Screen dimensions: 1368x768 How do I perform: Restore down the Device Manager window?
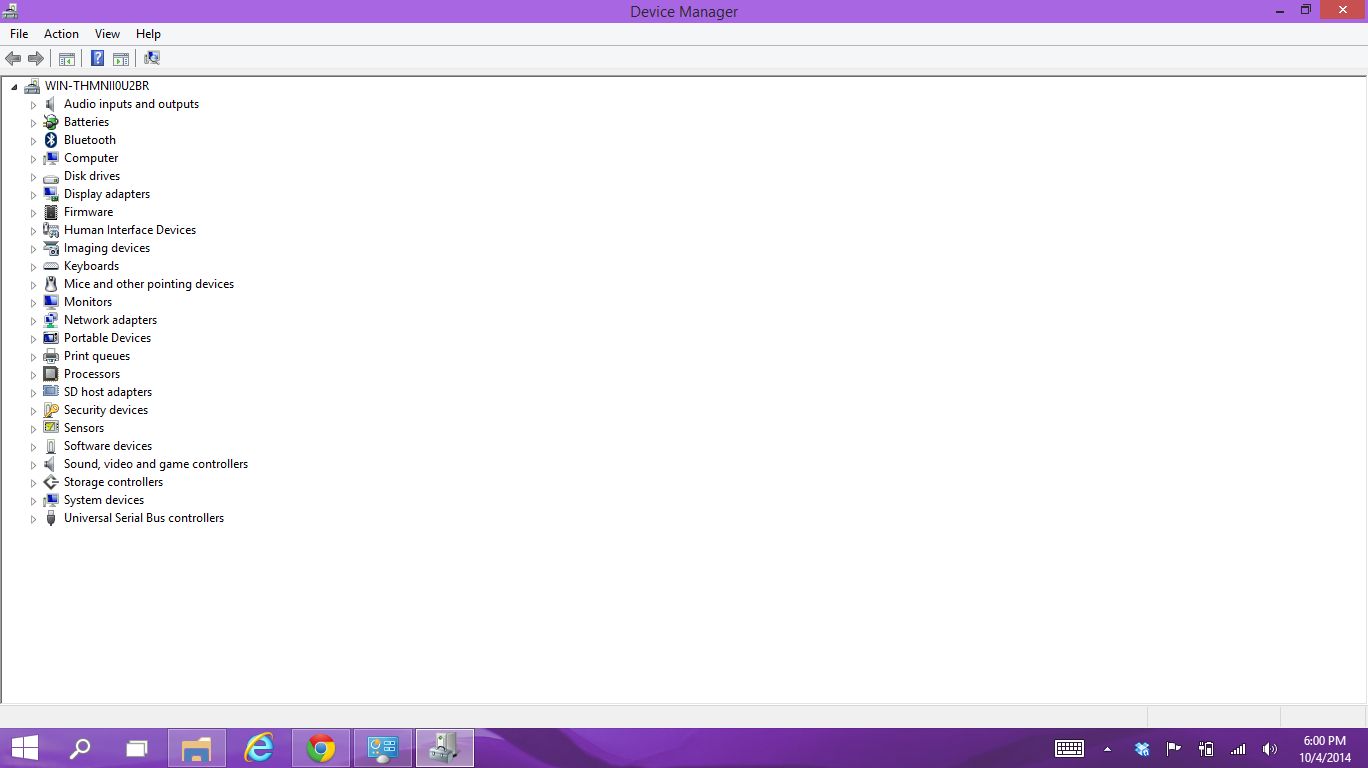1306,10
